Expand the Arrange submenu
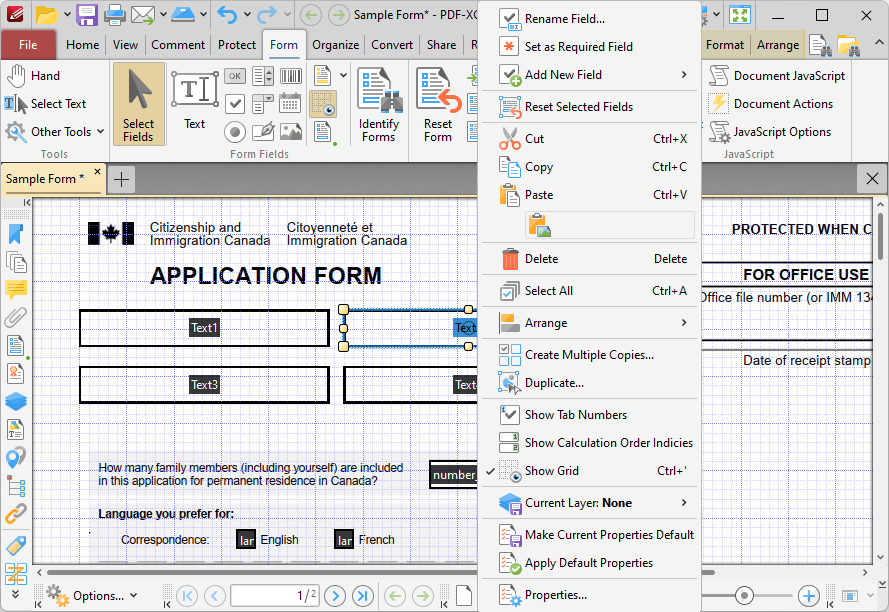The height and width of the screenshot is (612, 889). coord(589,323)
